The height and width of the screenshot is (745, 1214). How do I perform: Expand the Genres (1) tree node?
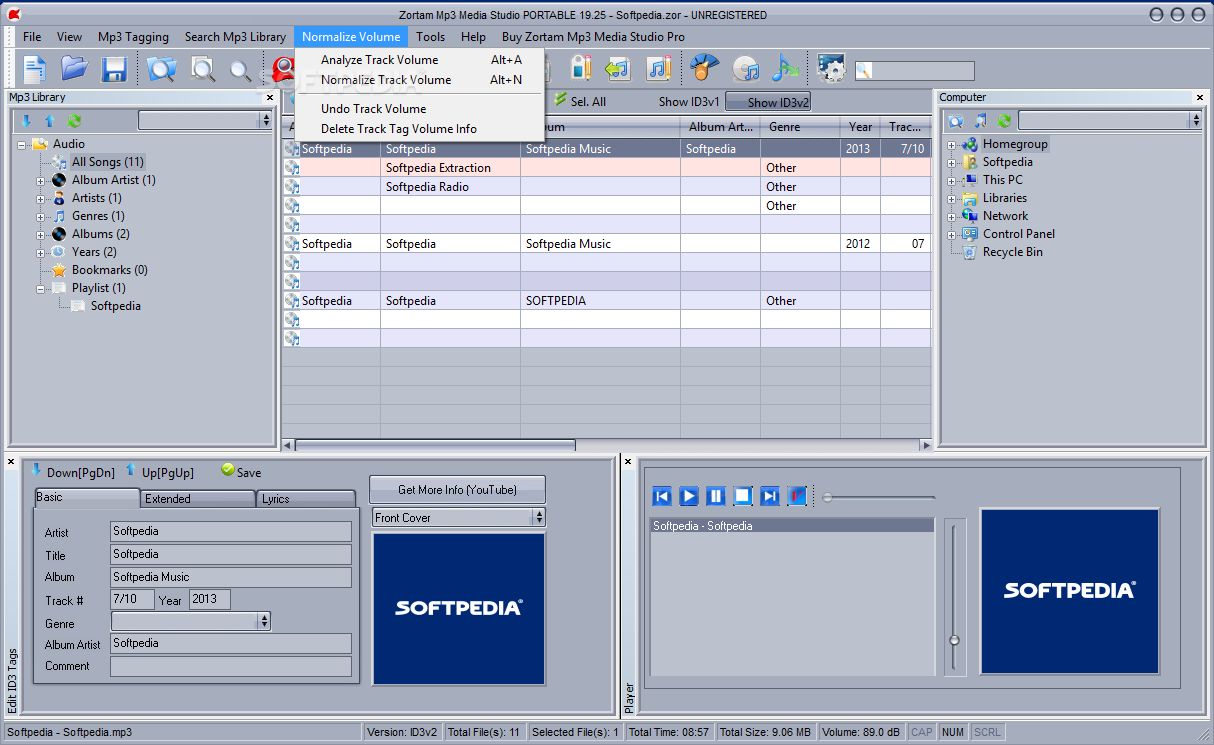tap(41, 216)
